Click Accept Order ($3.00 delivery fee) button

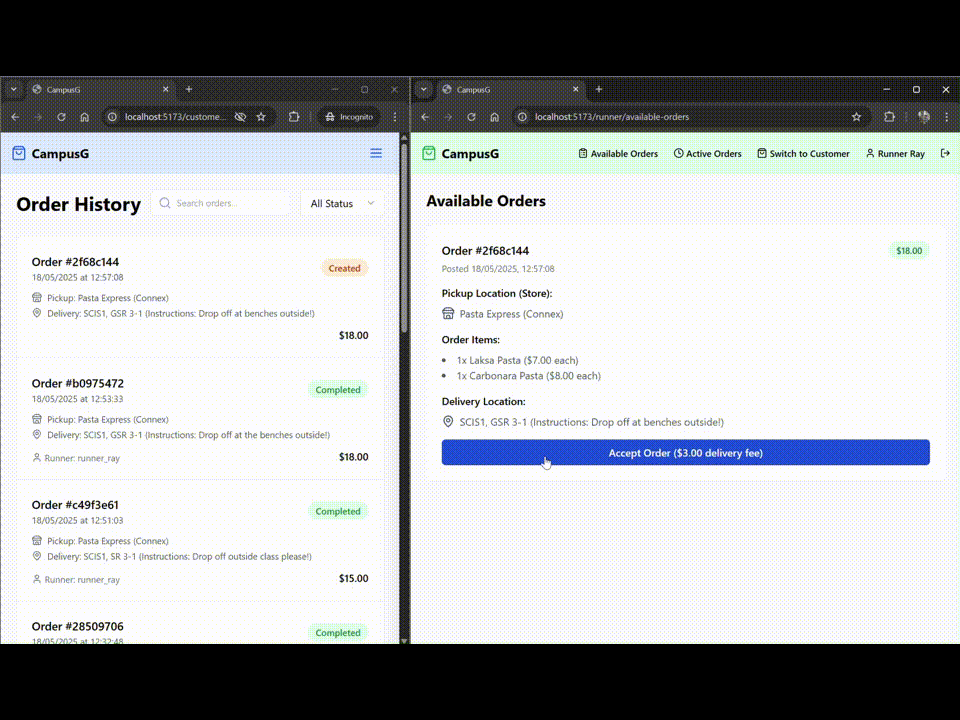pos(685,452)
